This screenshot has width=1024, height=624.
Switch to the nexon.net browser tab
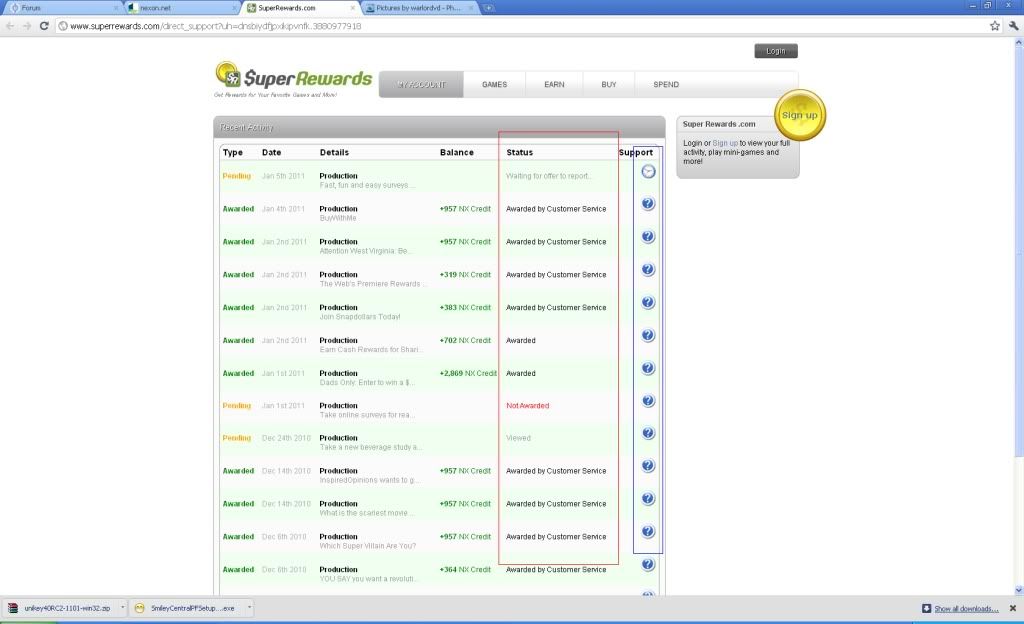(x=182, y=8)
